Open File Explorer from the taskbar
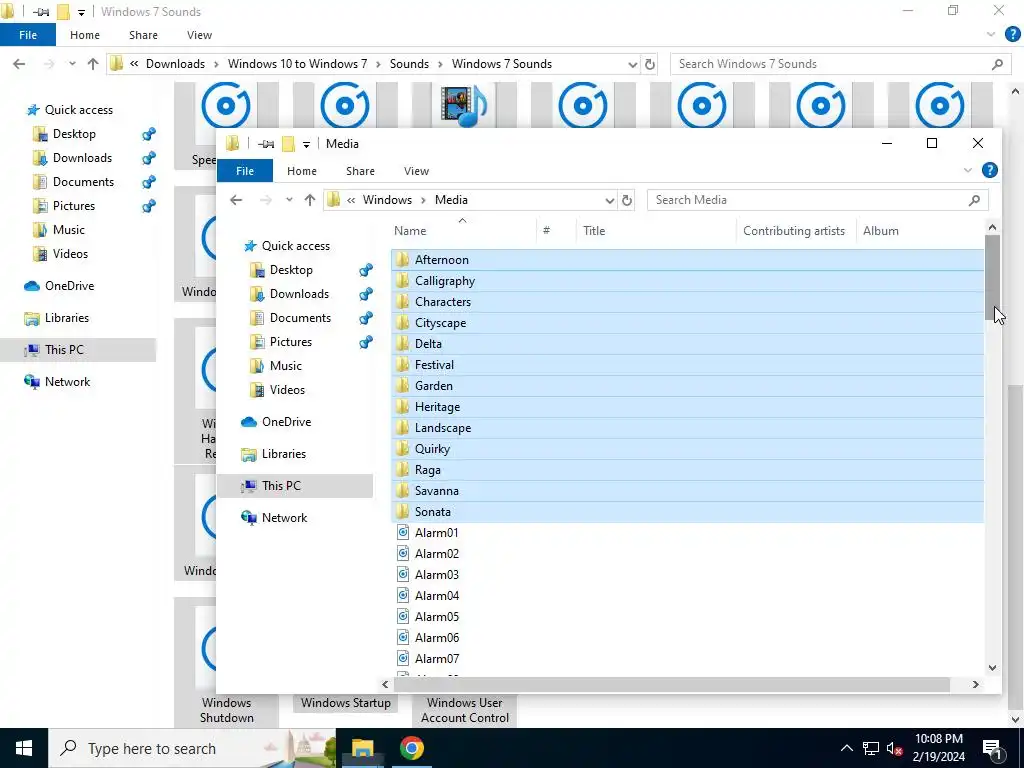The height and width of the screenshot is (768, 1024). (362, 748)
